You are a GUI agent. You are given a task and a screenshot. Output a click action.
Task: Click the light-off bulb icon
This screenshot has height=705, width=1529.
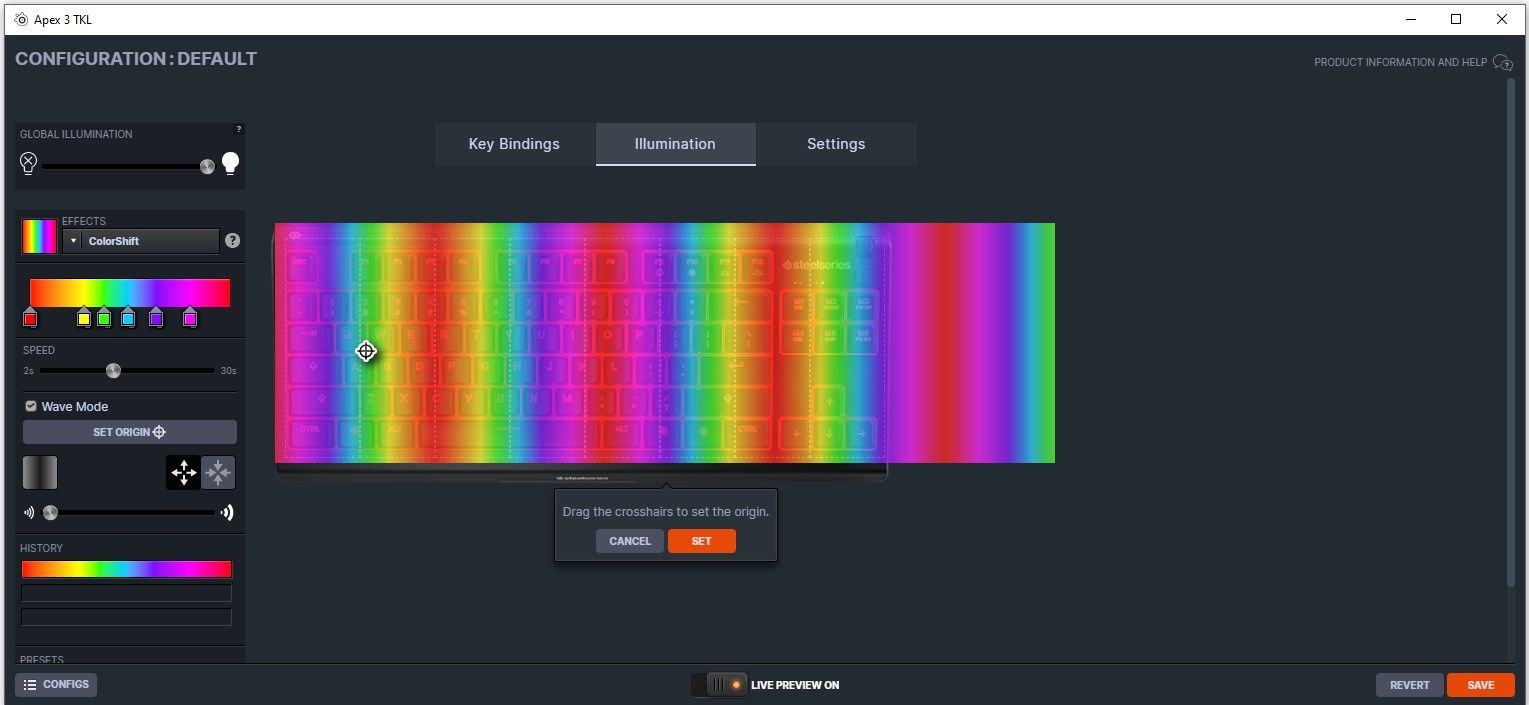(x=28, y=164)
